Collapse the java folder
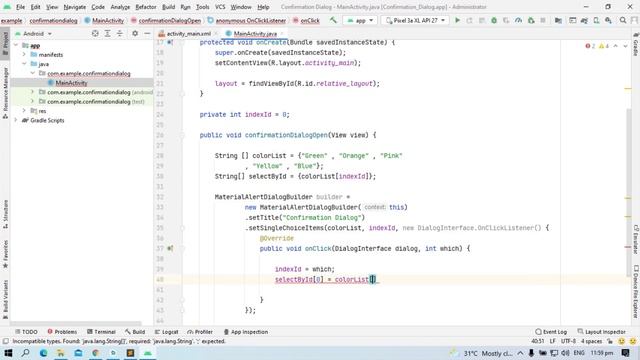Screen dimensions: 640x360 tap(24, 64)
